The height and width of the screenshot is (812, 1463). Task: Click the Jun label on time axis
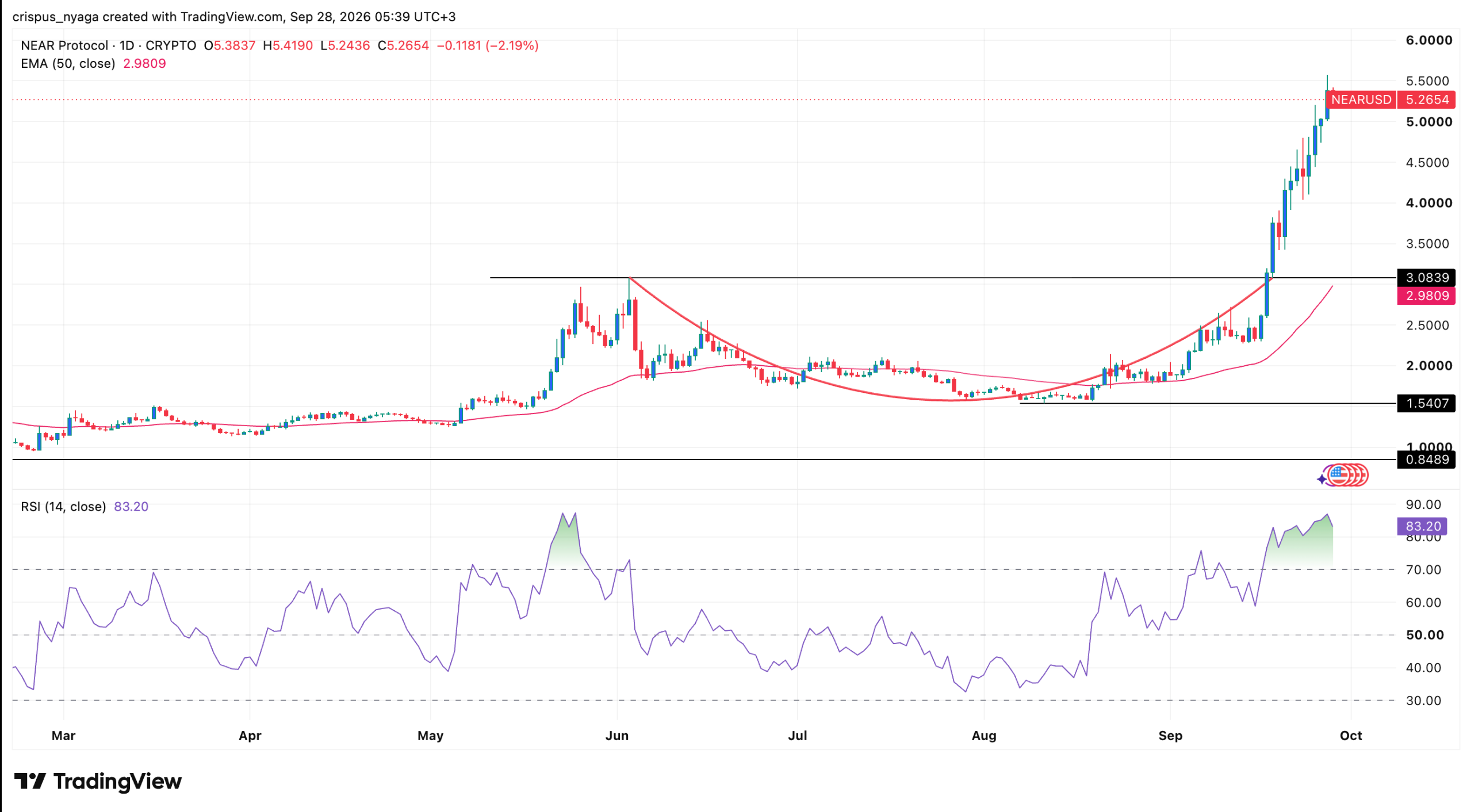(x=618, y=736)
